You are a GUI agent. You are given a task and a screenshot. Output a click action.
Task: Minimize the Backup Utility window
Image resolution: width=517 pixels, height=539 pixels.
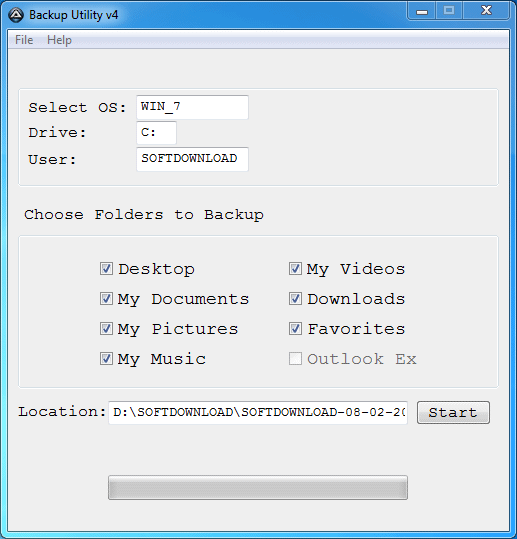[422, 11]
